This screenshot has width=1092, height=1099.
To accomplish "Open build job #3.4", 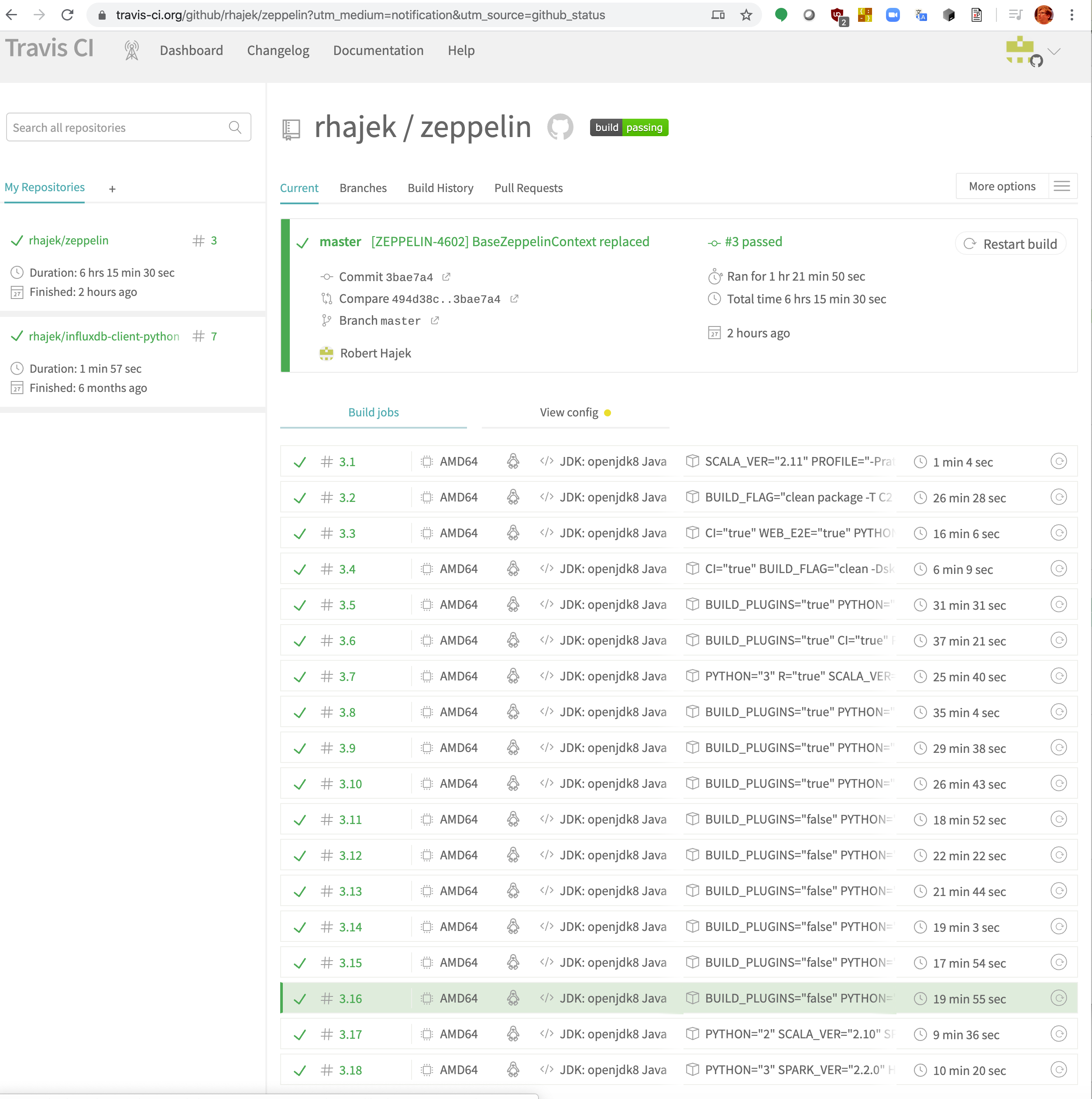I will click(347, 570).
